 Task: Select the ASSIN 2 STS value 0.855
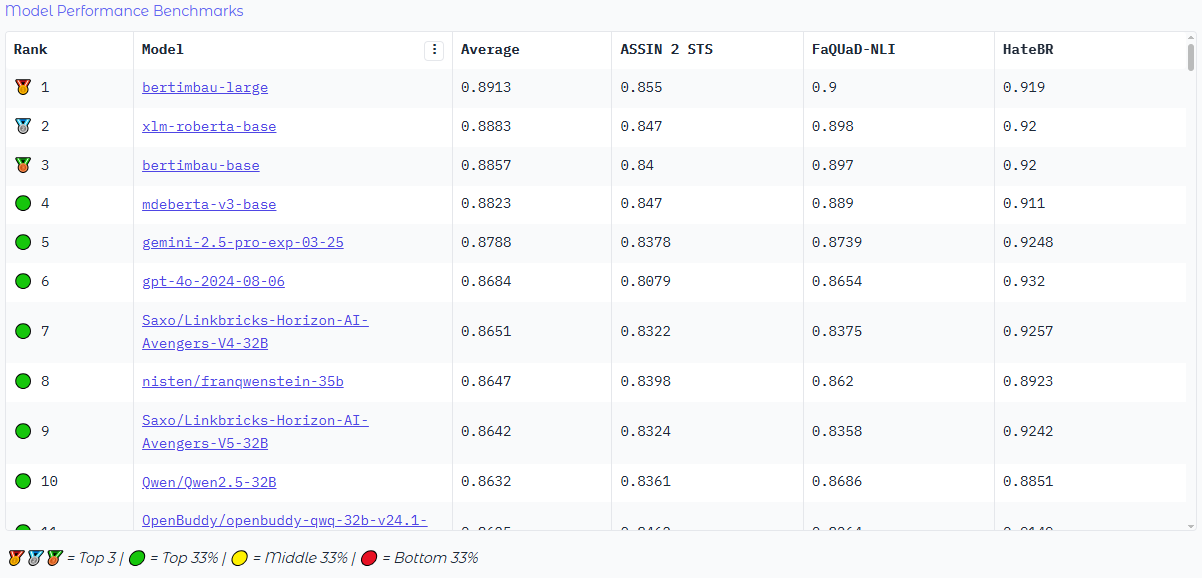pyautogui.click(x=642, y=87)
